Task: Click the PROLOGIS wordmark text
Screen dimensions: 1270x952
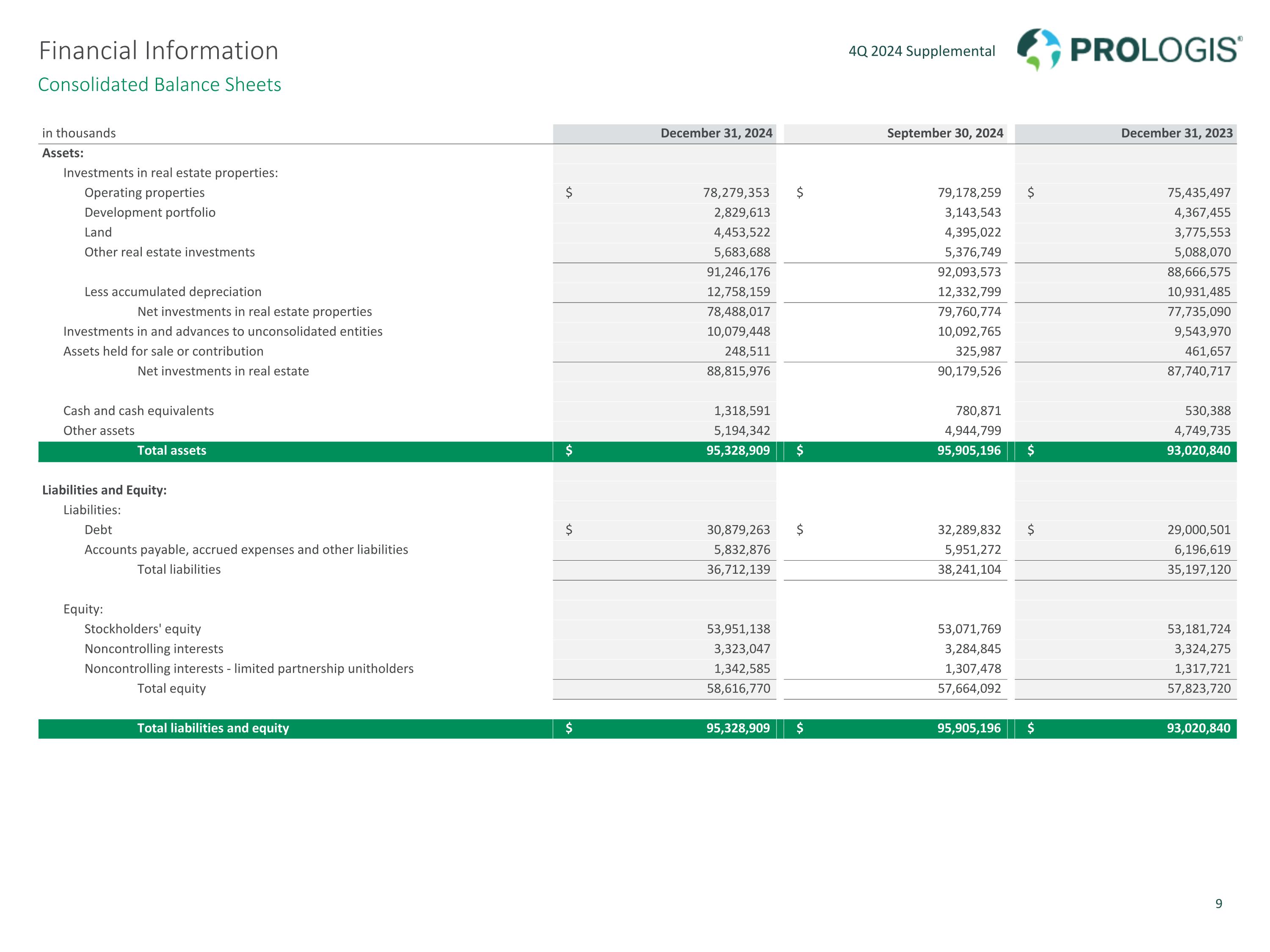Action: click(x=1154, y=50)
